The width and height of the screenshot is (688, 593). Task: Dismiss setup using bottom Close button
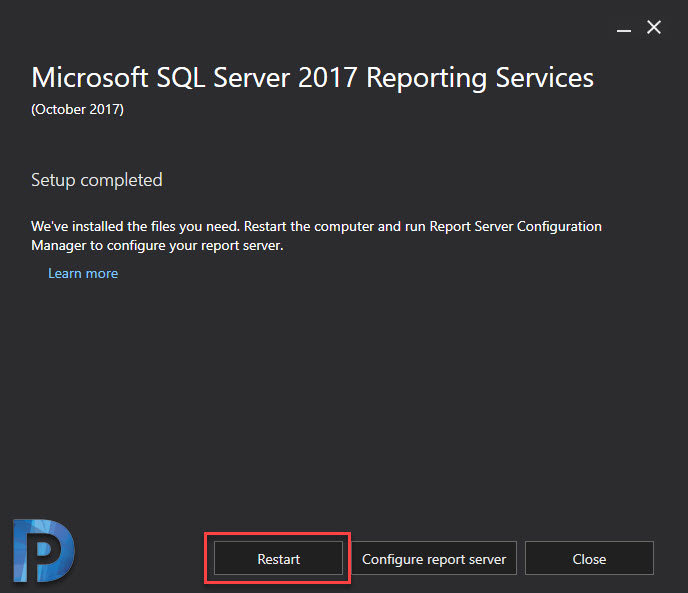[589, 558]
